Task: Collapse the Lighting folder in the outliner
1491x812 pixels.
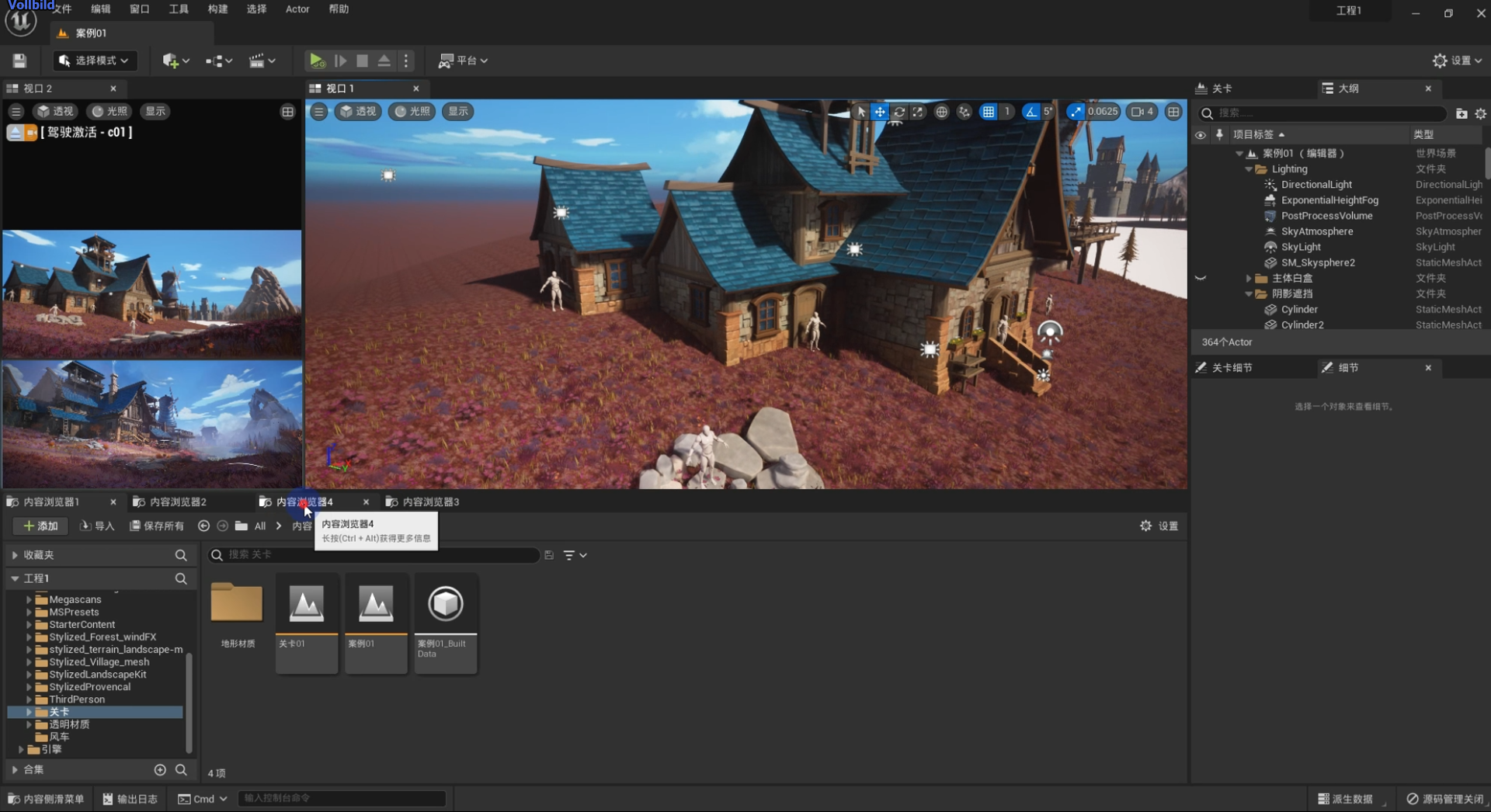Action: click(x=1249, y=169)
